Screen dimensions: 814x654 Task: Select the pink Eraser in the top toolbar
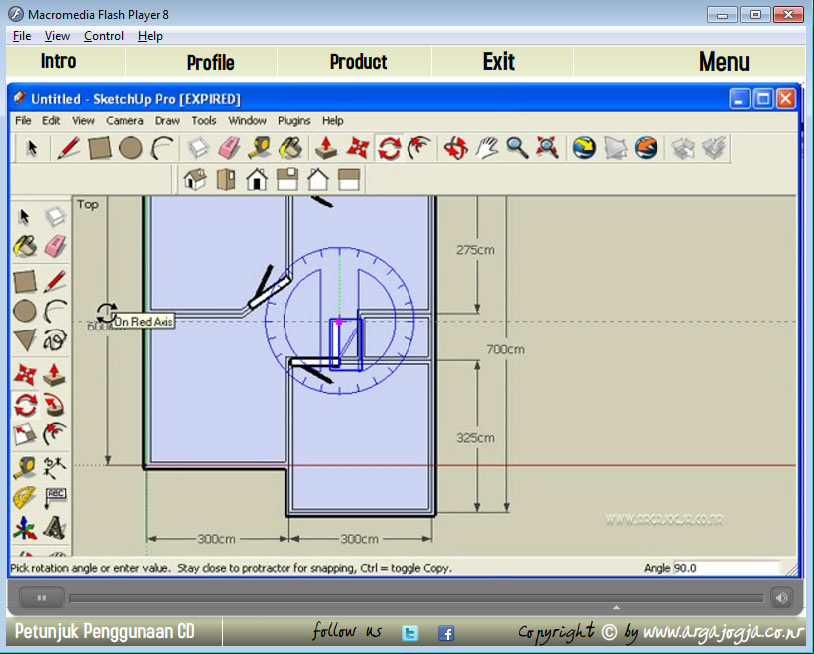pos(229,148)
